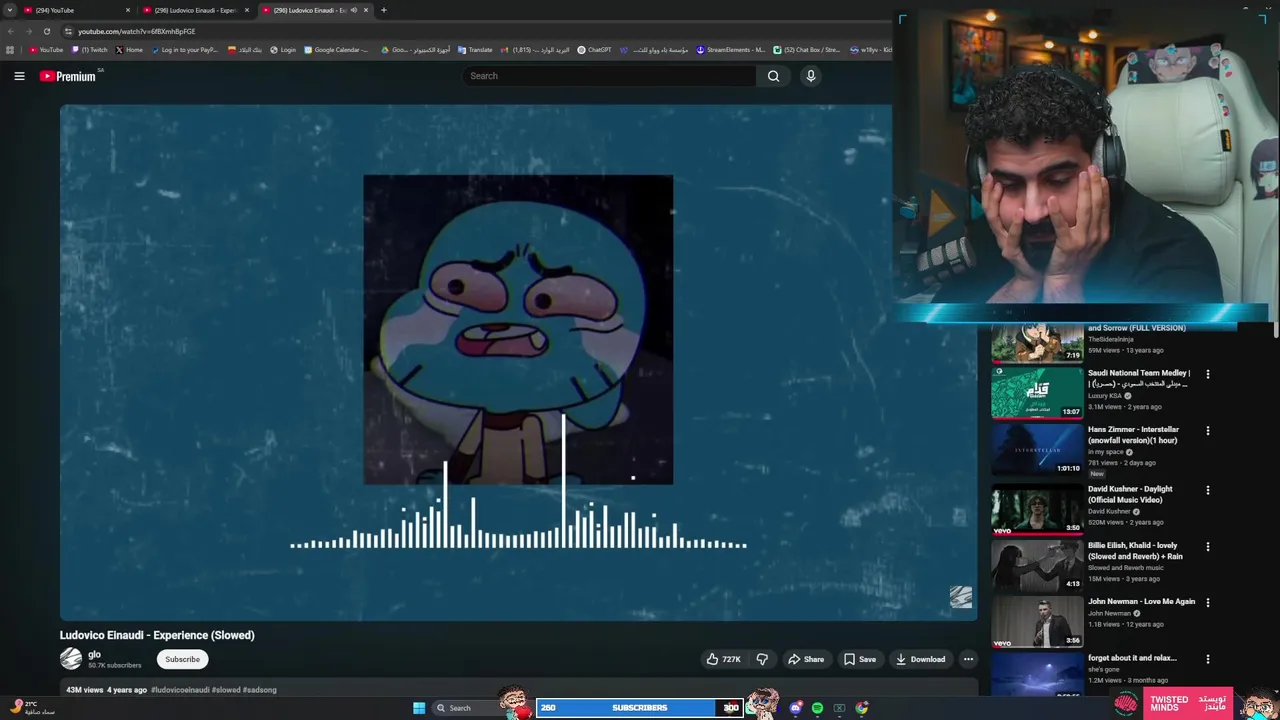Focus the YouTube search box
Screen dimensions: 1280x720
tap(610, 76)
